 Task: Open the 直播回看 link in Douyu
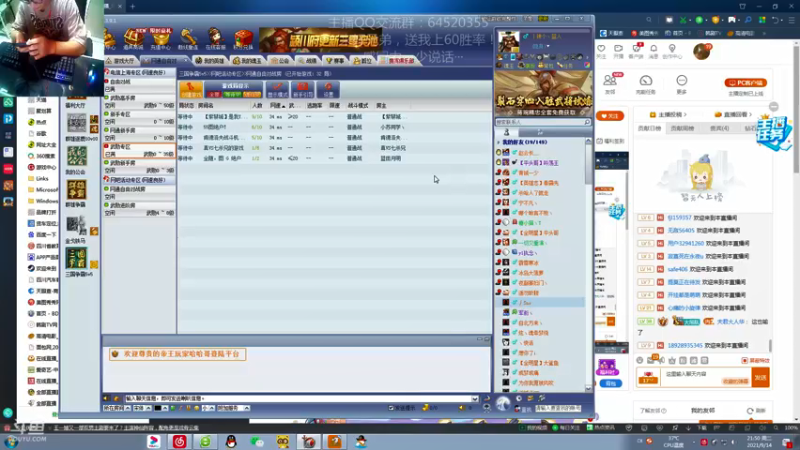coord(734,114)
